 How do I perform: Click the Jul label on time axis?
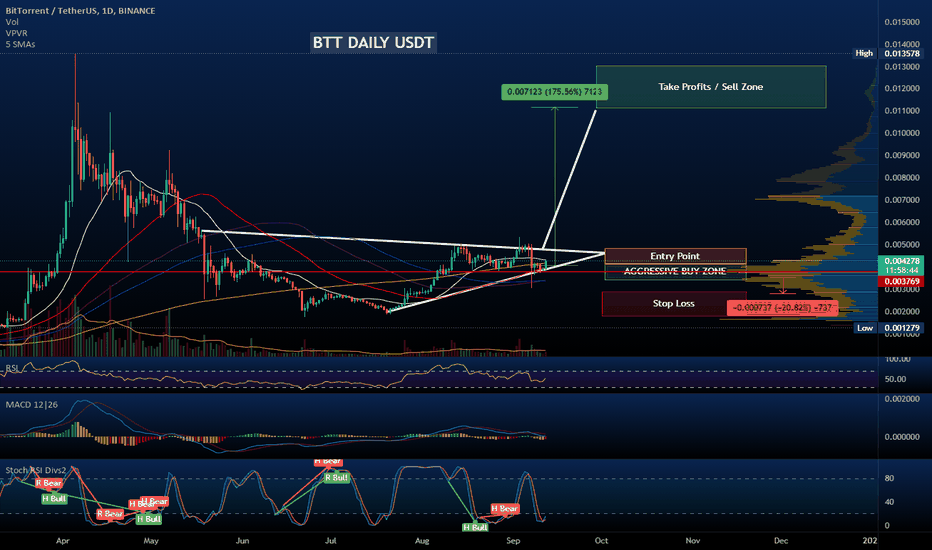point(330,540)
